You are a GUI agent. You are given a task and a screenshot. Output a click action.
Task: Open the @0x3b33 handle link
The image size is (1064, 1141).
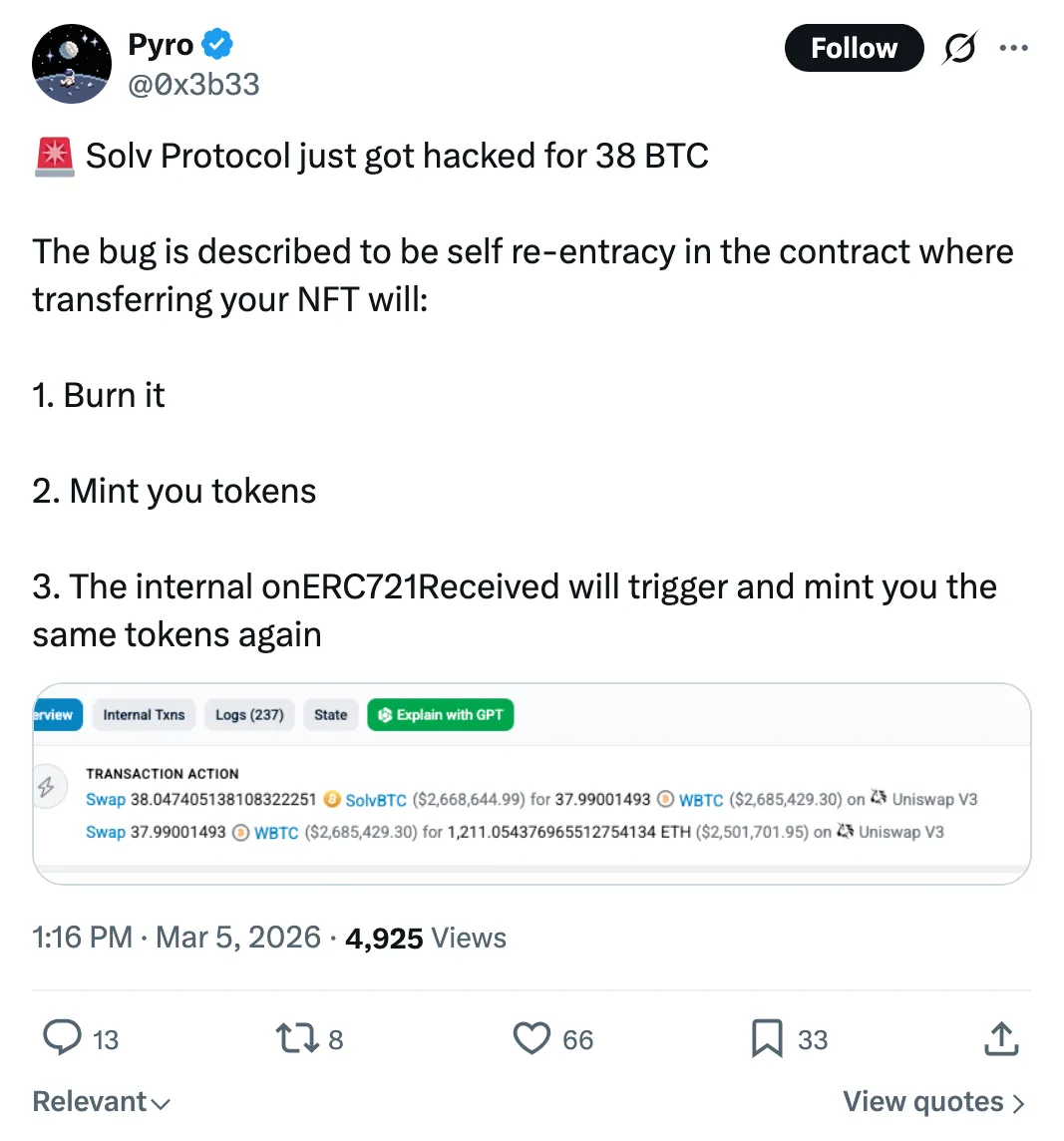click(x=193, y=85)
